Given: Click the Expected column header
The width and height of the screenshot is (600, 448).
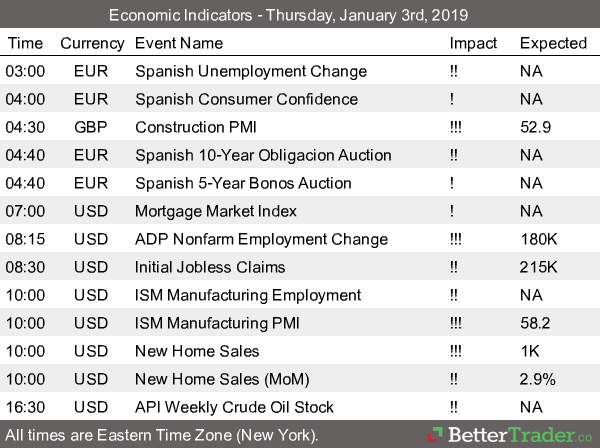Looking at the screenshot, I should tap(553, 43).
